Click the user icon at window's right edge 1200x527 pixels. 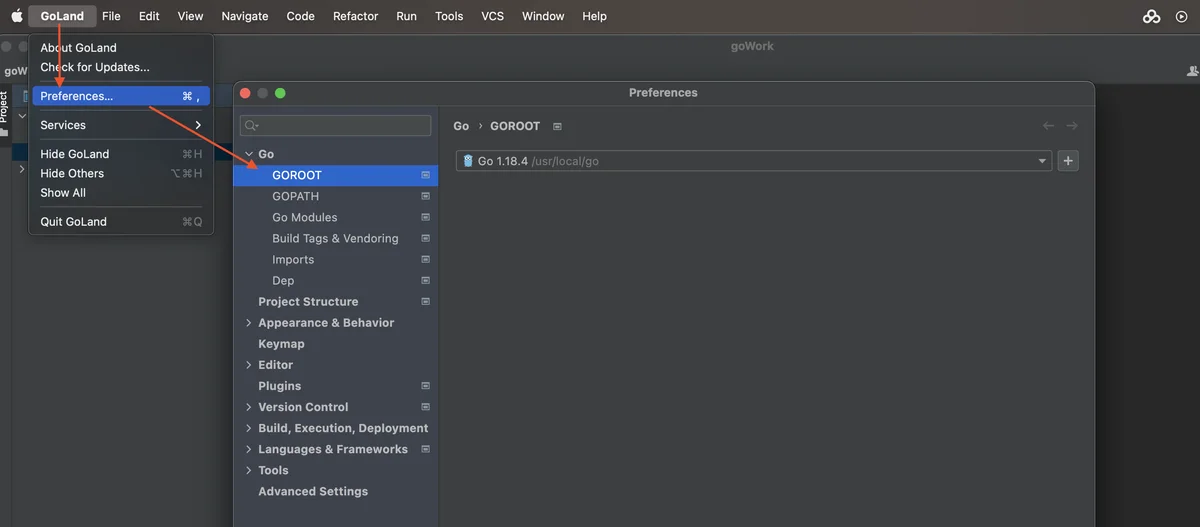click(x=1192, y=71)
